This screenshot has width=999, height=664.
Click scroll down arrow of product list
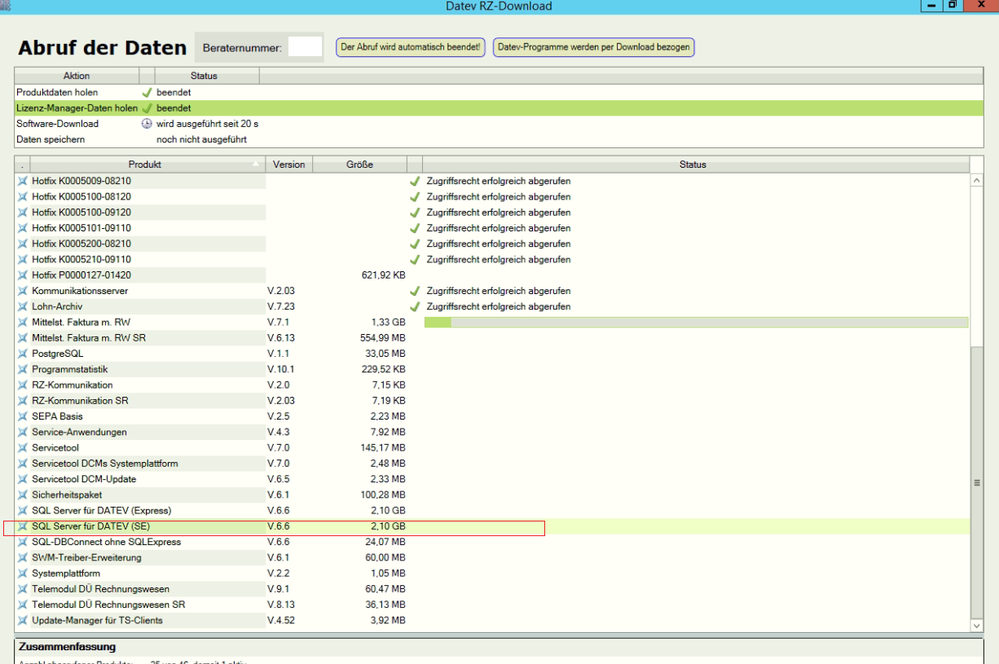[x=977, y=626]
